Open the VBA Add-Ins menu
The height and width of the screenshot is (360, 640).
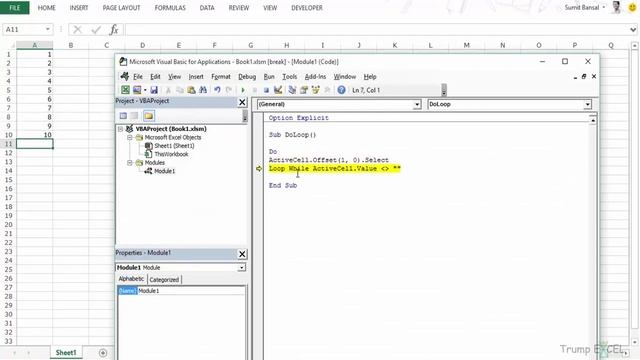point(316,77)
